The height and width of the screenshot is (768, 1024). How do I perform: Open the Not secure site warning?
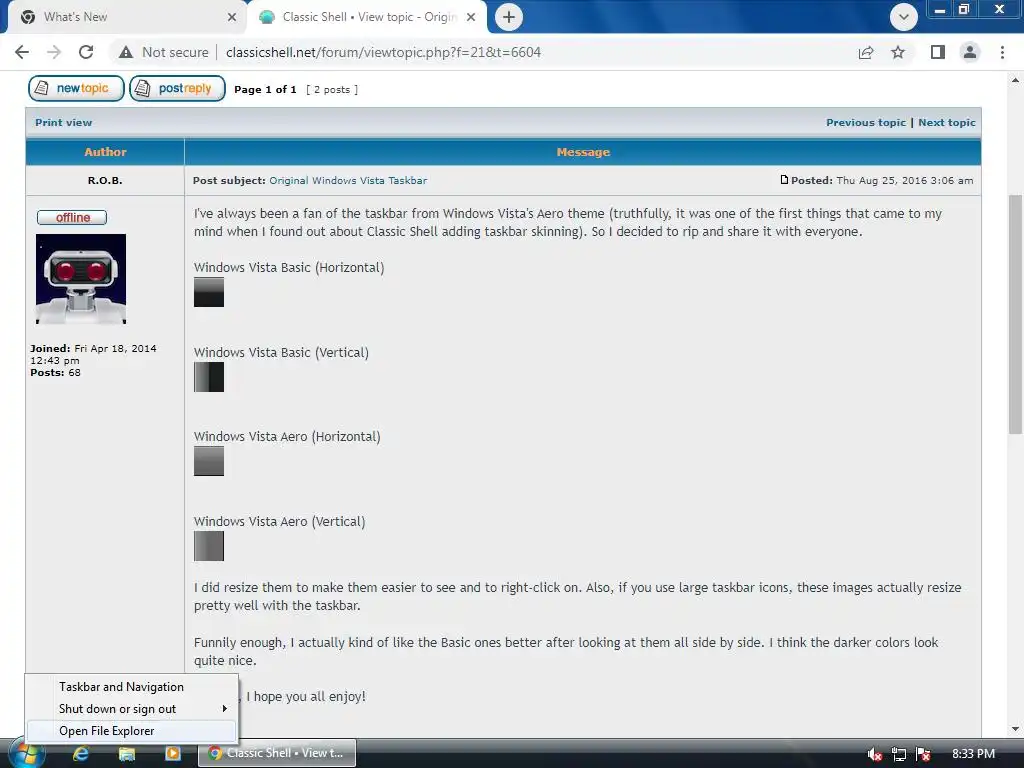click(164, 52)
